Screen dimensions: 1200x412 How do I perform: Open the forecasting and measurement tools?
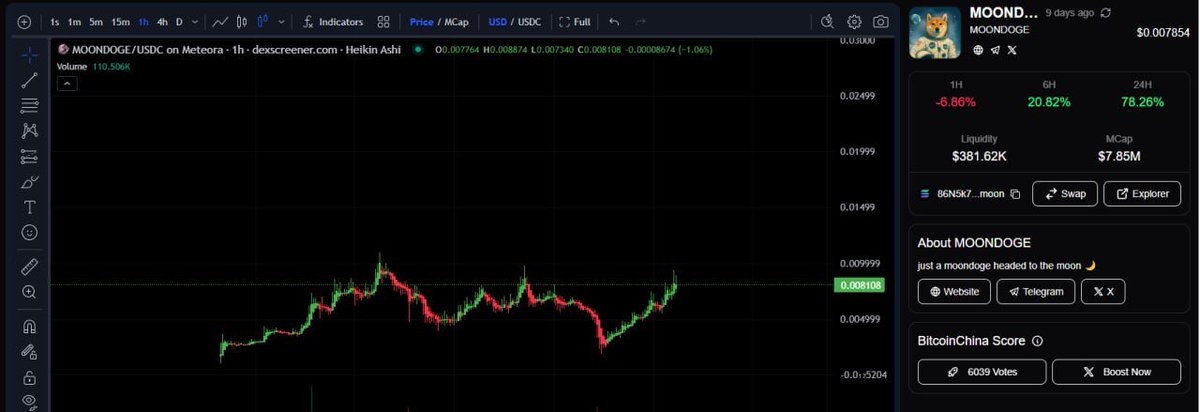click(29, 157)
